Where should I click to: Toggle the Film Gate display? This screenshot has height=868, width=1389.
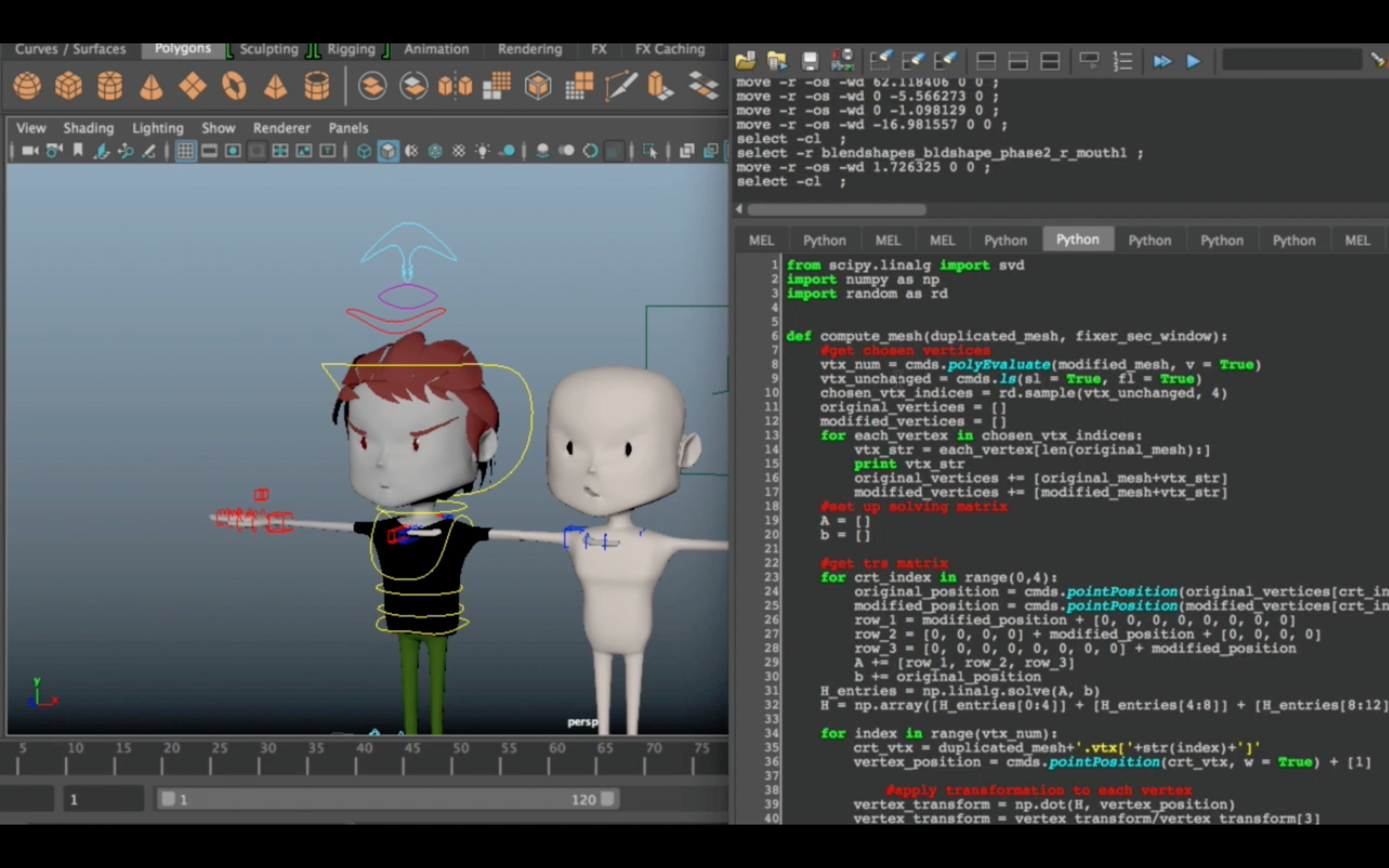209,151
